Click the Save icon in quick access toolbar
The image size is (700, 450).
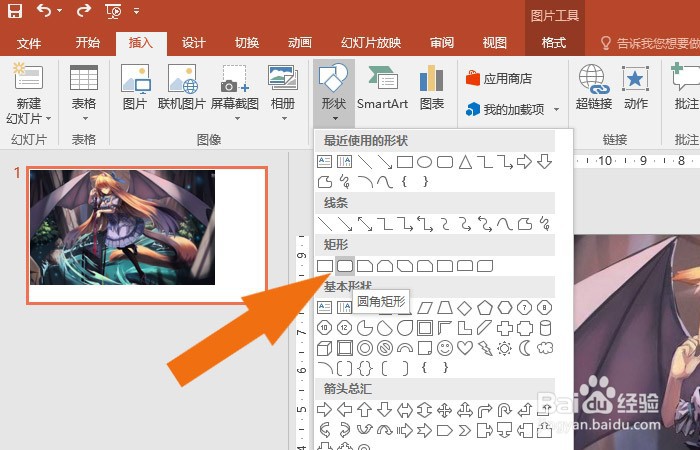(x=15, y=11)
